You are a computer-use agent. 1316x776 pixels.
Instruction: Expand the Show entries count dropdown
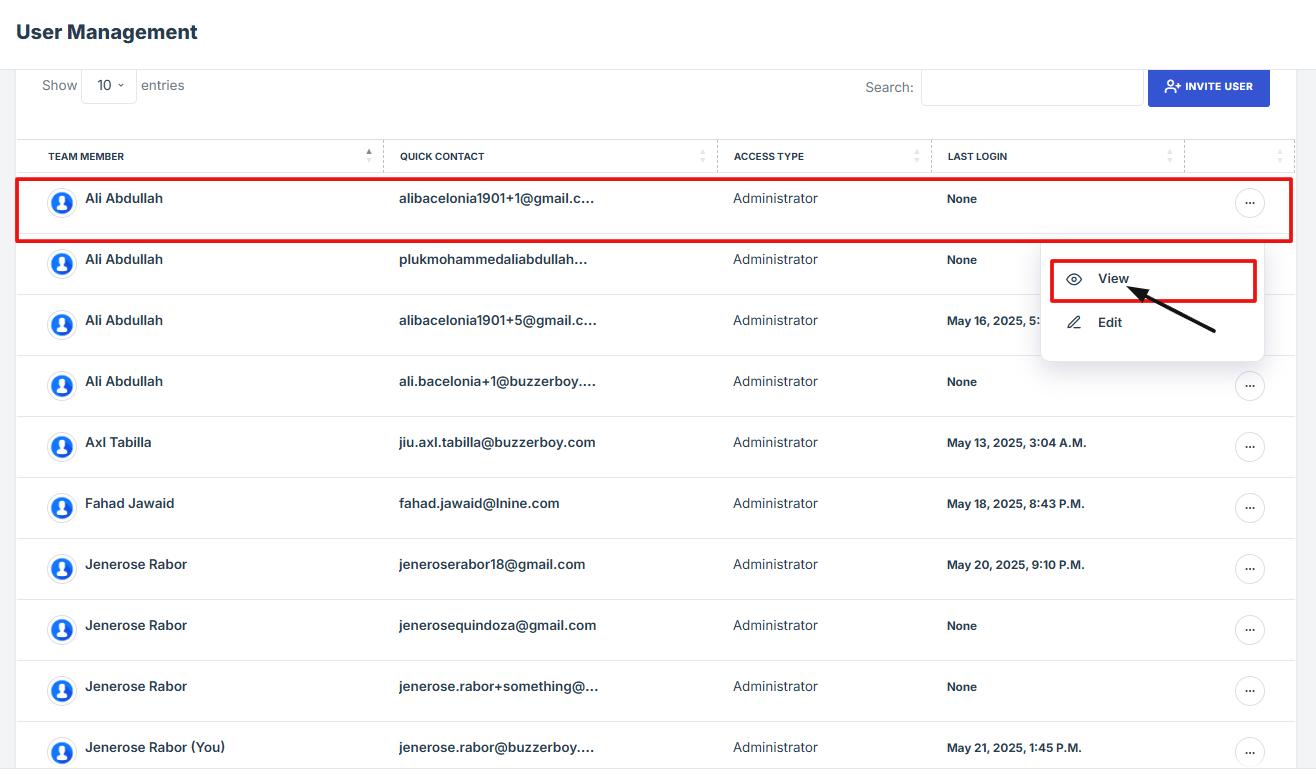[109, 86]
